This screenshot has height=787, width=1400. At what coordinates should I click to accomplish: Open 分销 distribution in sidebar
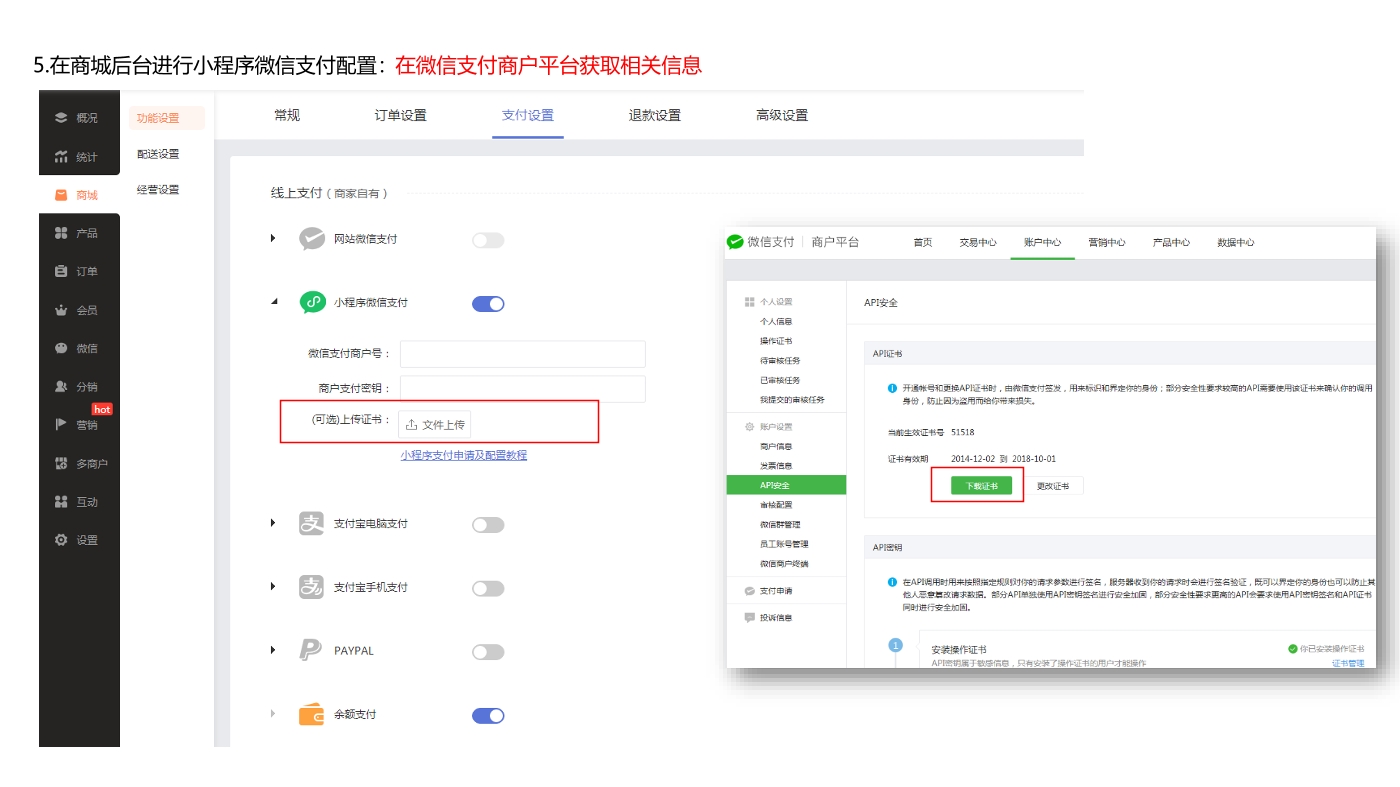79,387
